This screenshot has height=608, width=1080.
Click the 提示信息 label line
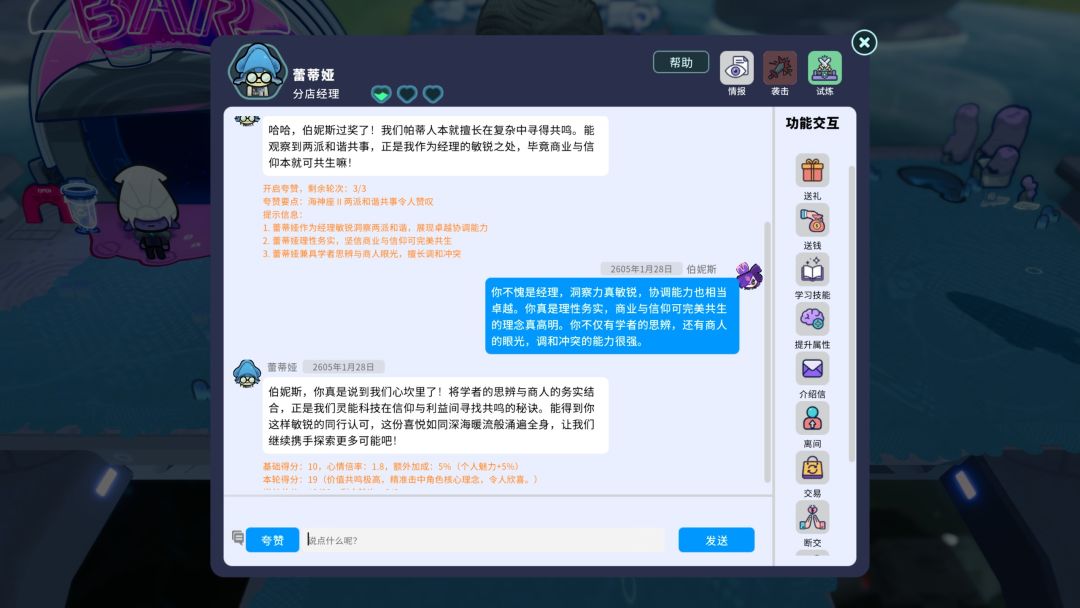(282, 214)
